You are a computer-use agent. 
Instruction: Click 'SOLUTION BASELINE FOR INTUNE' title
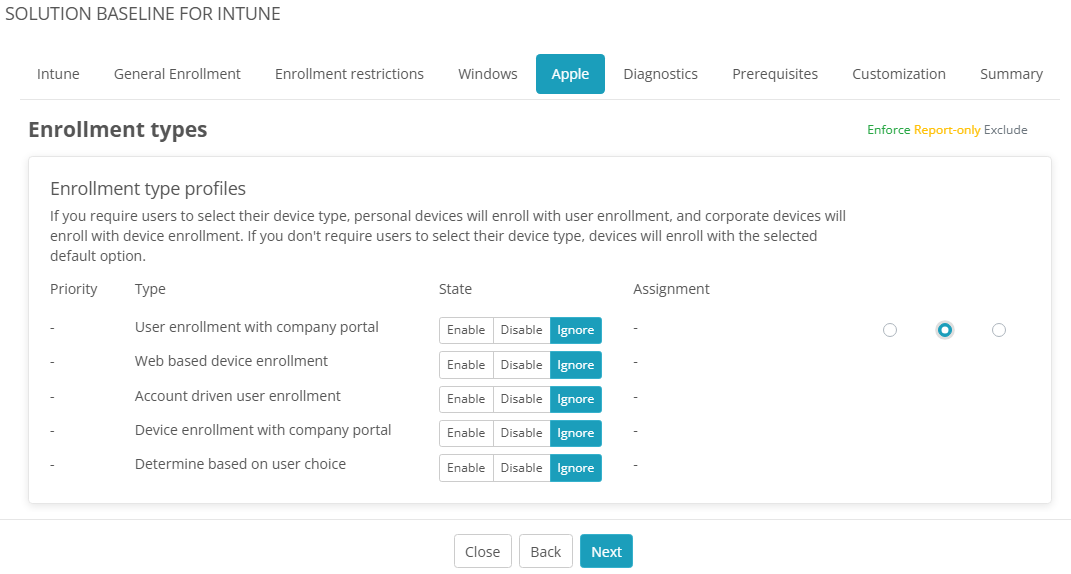coord(143,14)
